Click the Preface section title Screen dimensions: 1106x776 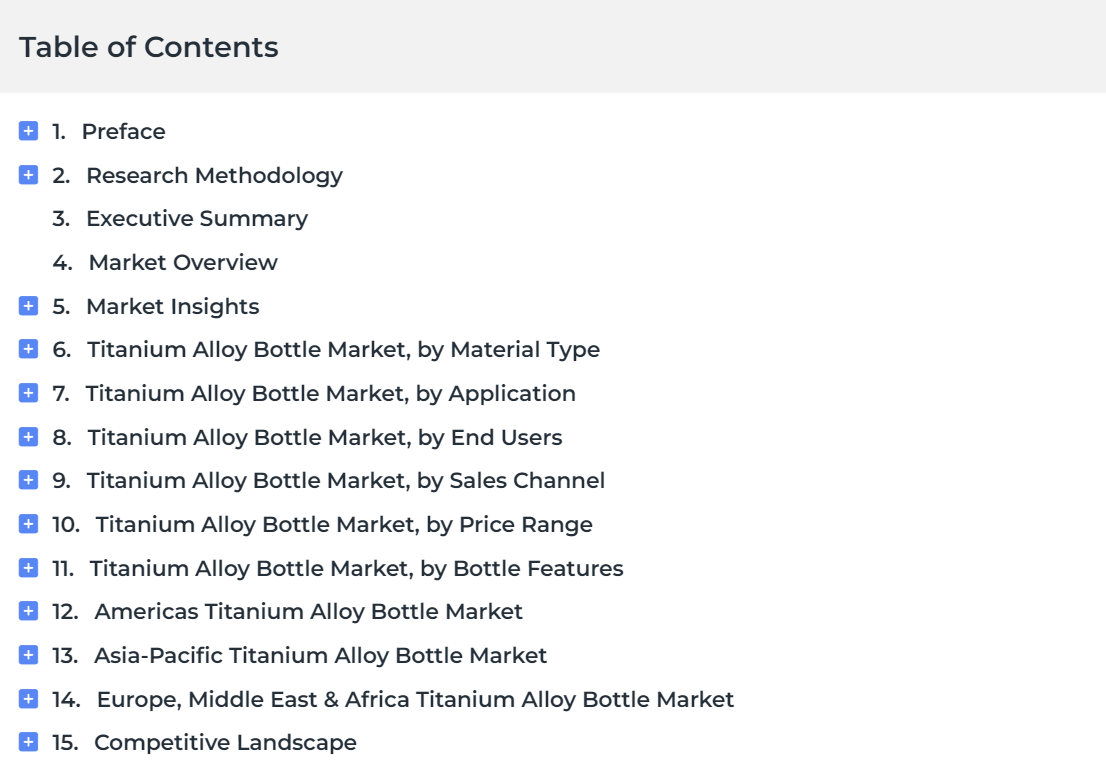(123, 131)
